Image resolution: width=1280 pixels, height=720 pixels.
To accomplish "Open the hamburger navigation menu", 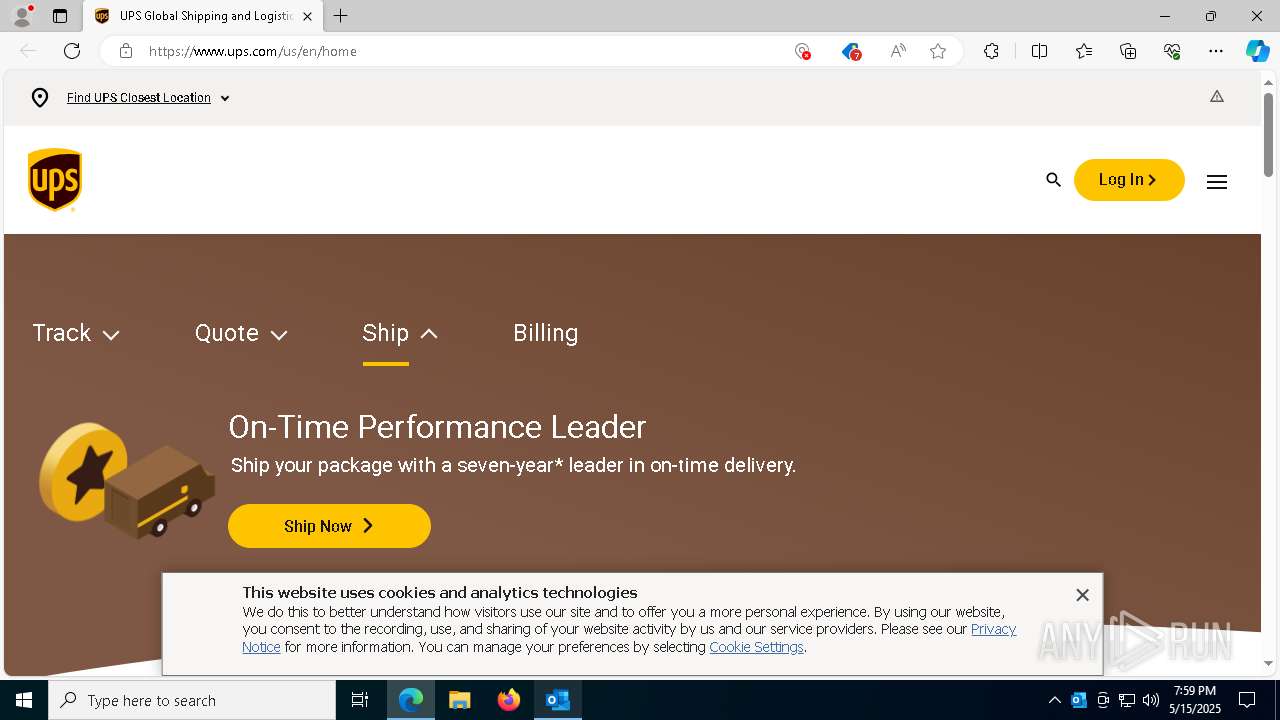I will tap(1216, 182).
